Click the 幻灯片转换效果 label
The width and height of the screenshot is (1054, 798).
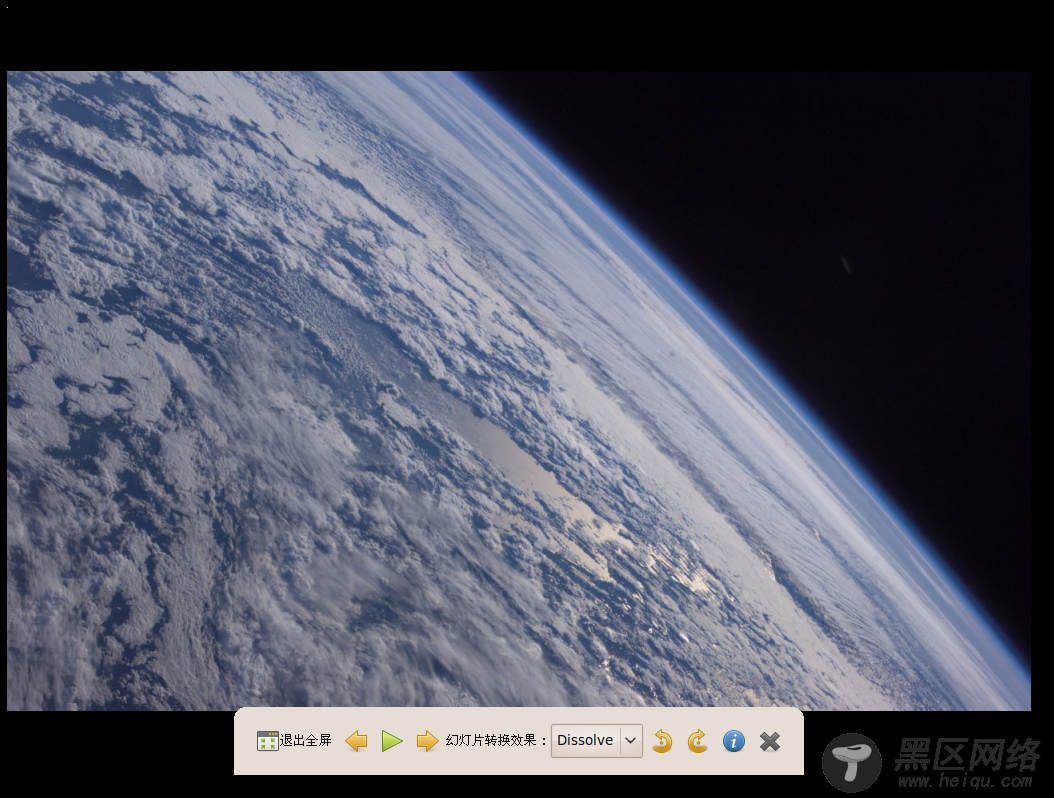491,740
